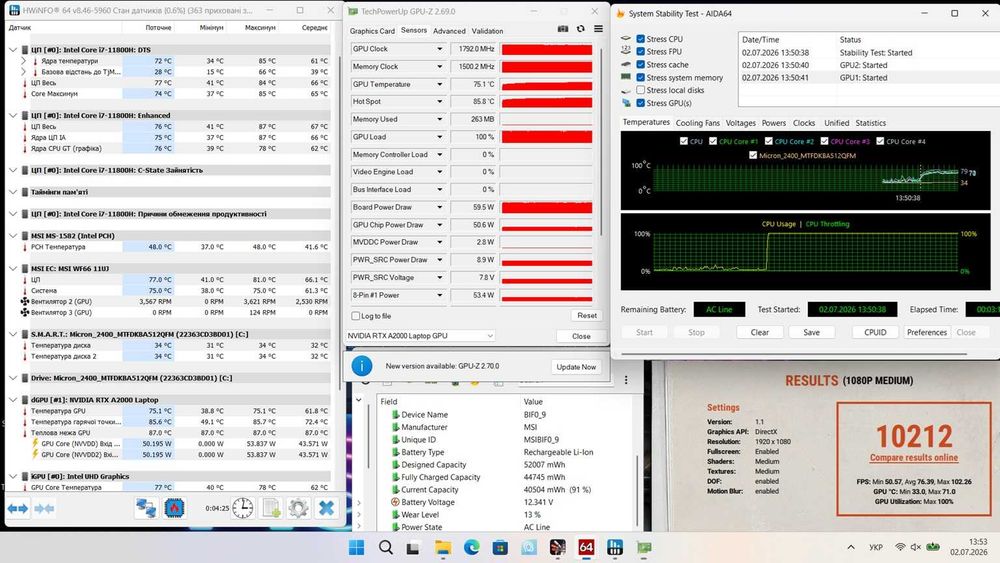The image size is (1000, 563).
Task: Open Hot Spot sensor dropdown arrow
Action: point(439,101)
